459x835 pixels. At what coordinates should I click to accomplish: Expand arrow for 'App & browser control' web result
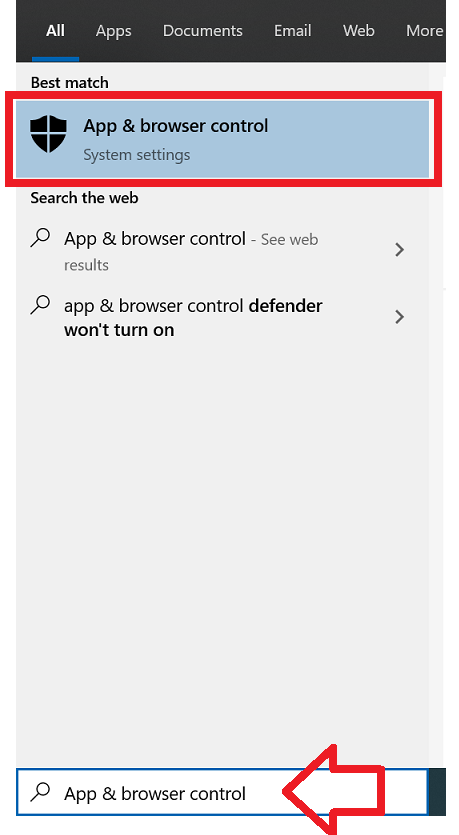click(399, 249)
